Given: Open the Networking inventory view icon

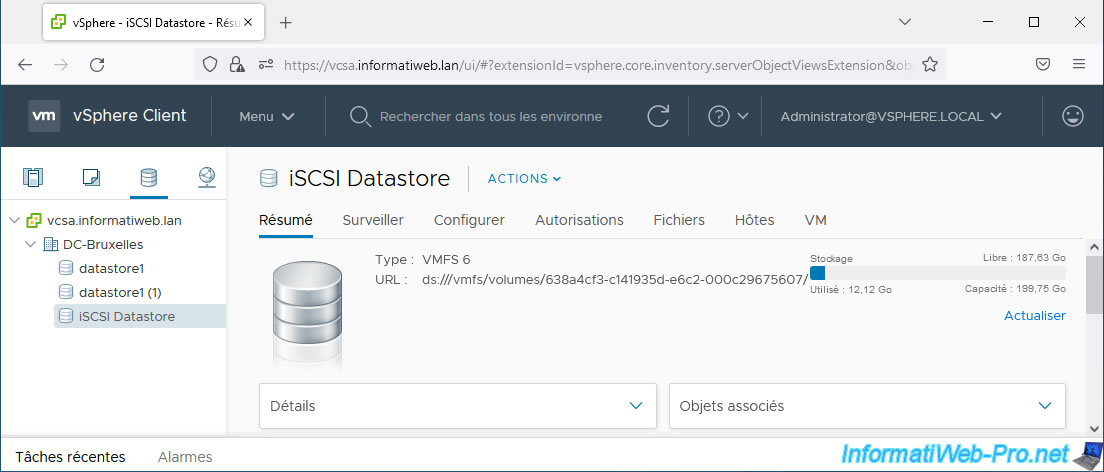Looking at the screenshot, I should click(x=206, y=178).
